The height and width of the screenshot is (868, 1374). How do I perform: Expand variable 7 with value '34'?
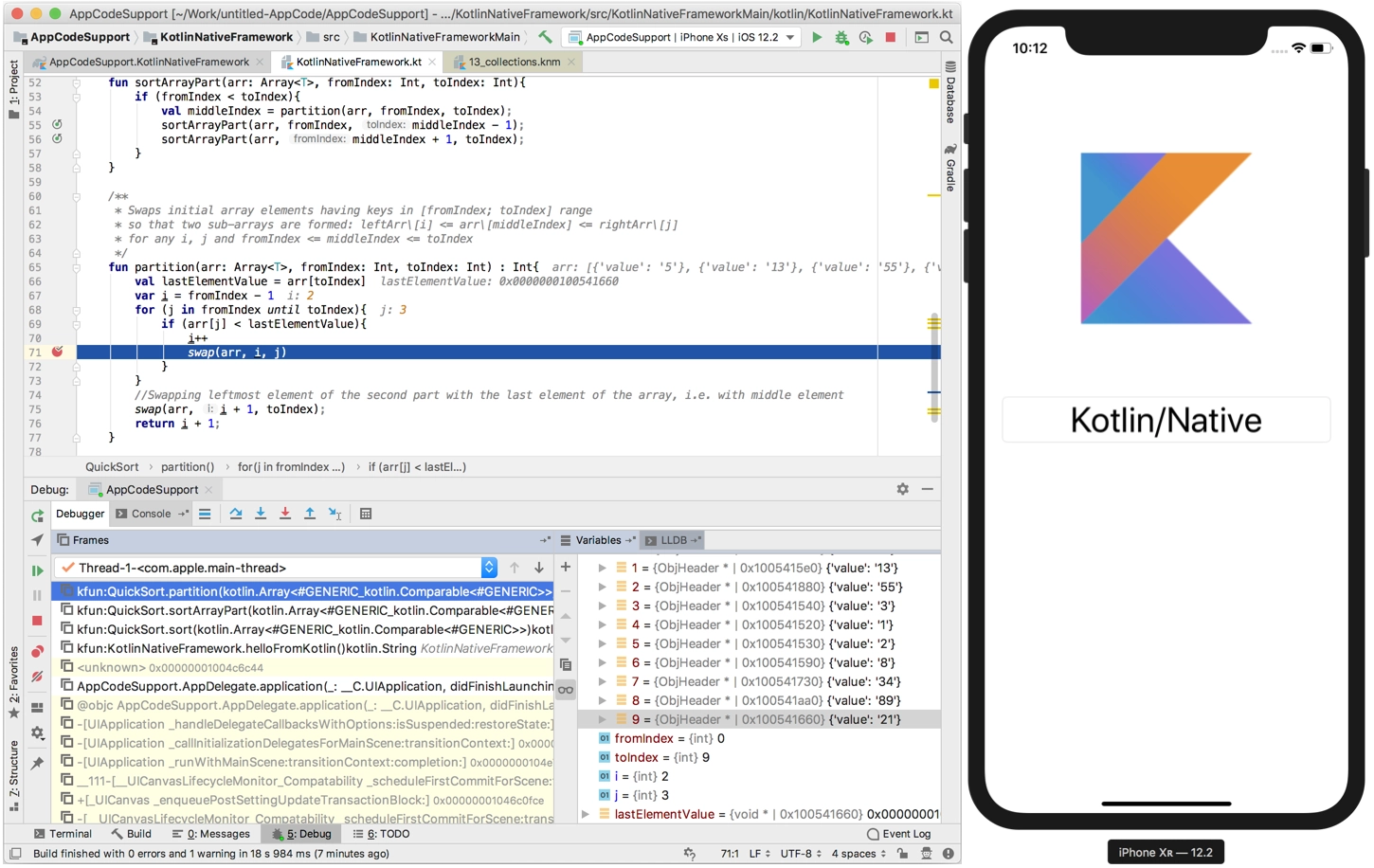(602, 681)
